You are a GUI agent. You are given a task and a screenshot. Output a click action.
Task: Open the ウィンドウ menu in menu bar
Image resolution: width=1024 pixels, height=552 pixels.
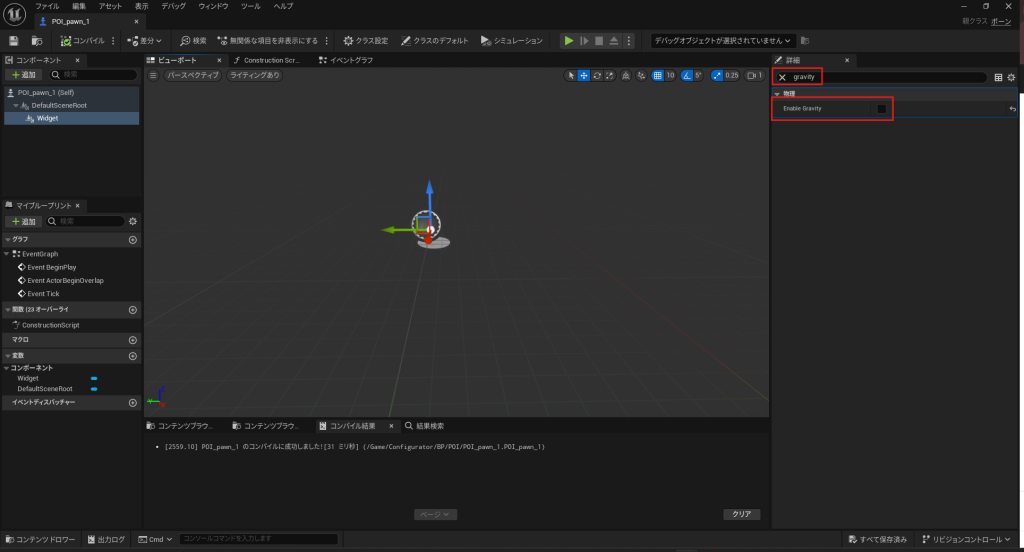pyautogui.click(x=213, y=6)
